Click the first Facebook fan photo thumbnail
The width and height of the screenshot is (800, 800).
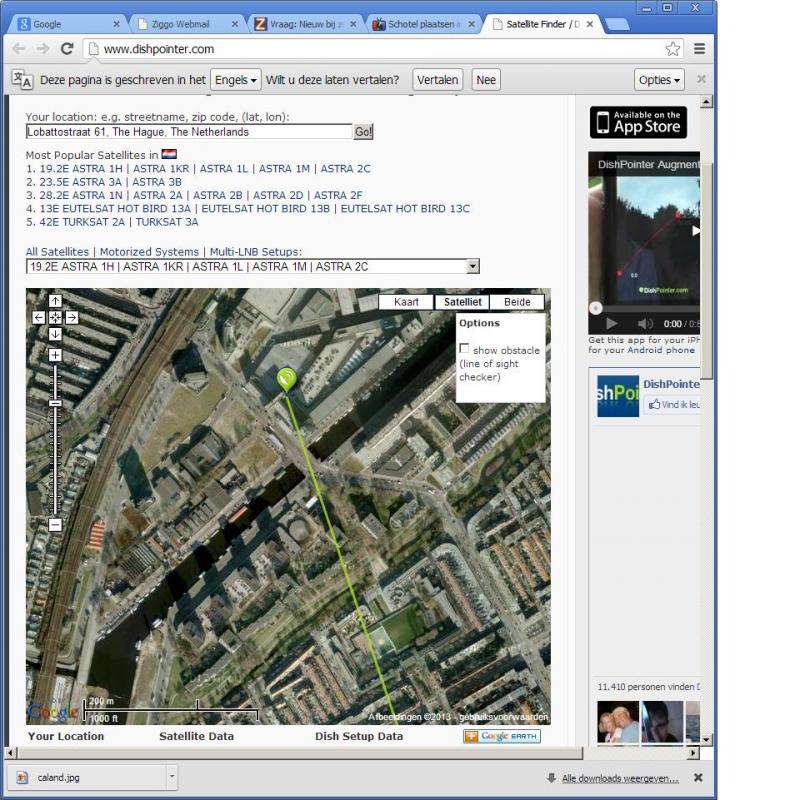pos(618,721)
